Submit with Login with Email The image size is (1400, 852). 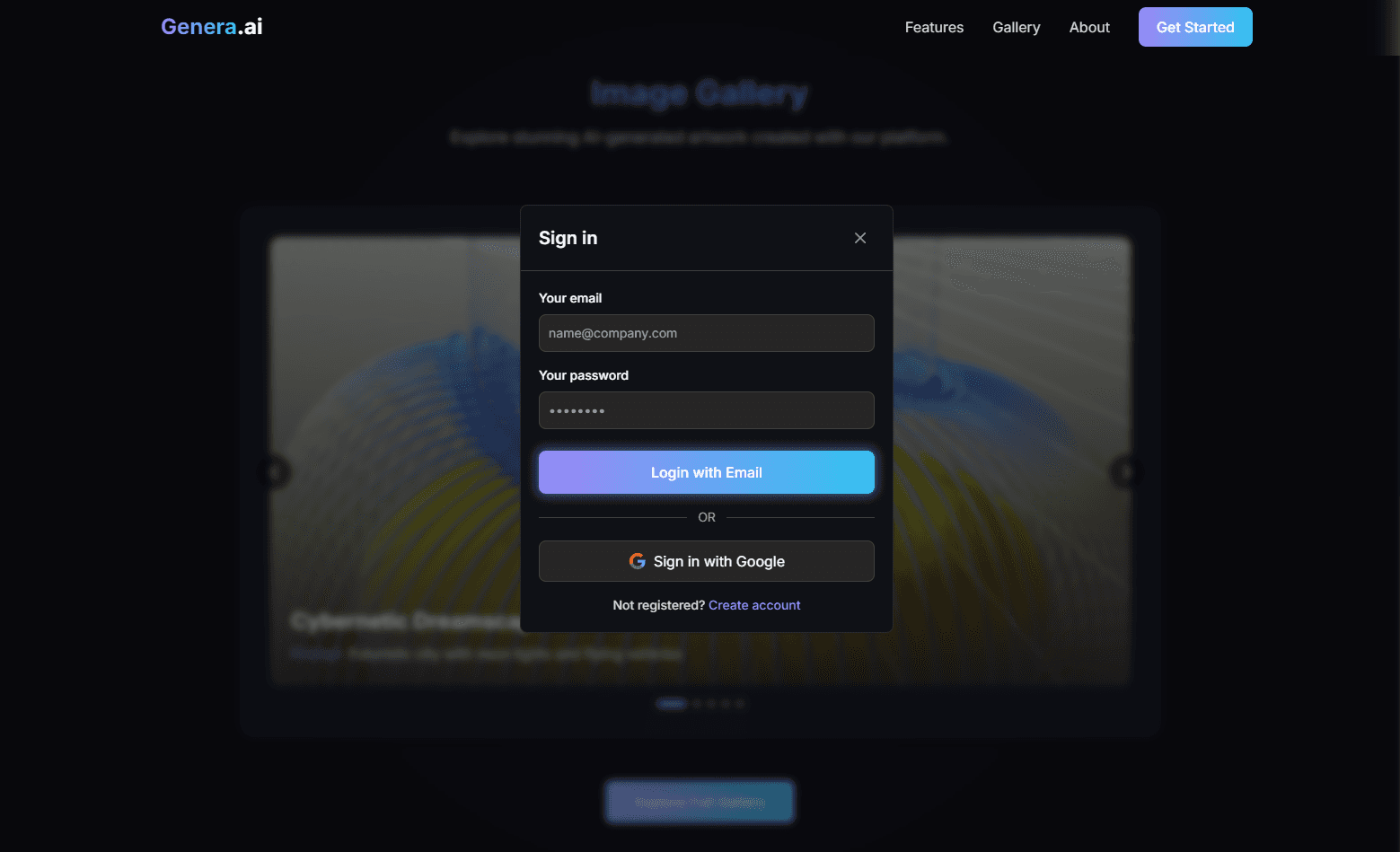click(707, 472)
